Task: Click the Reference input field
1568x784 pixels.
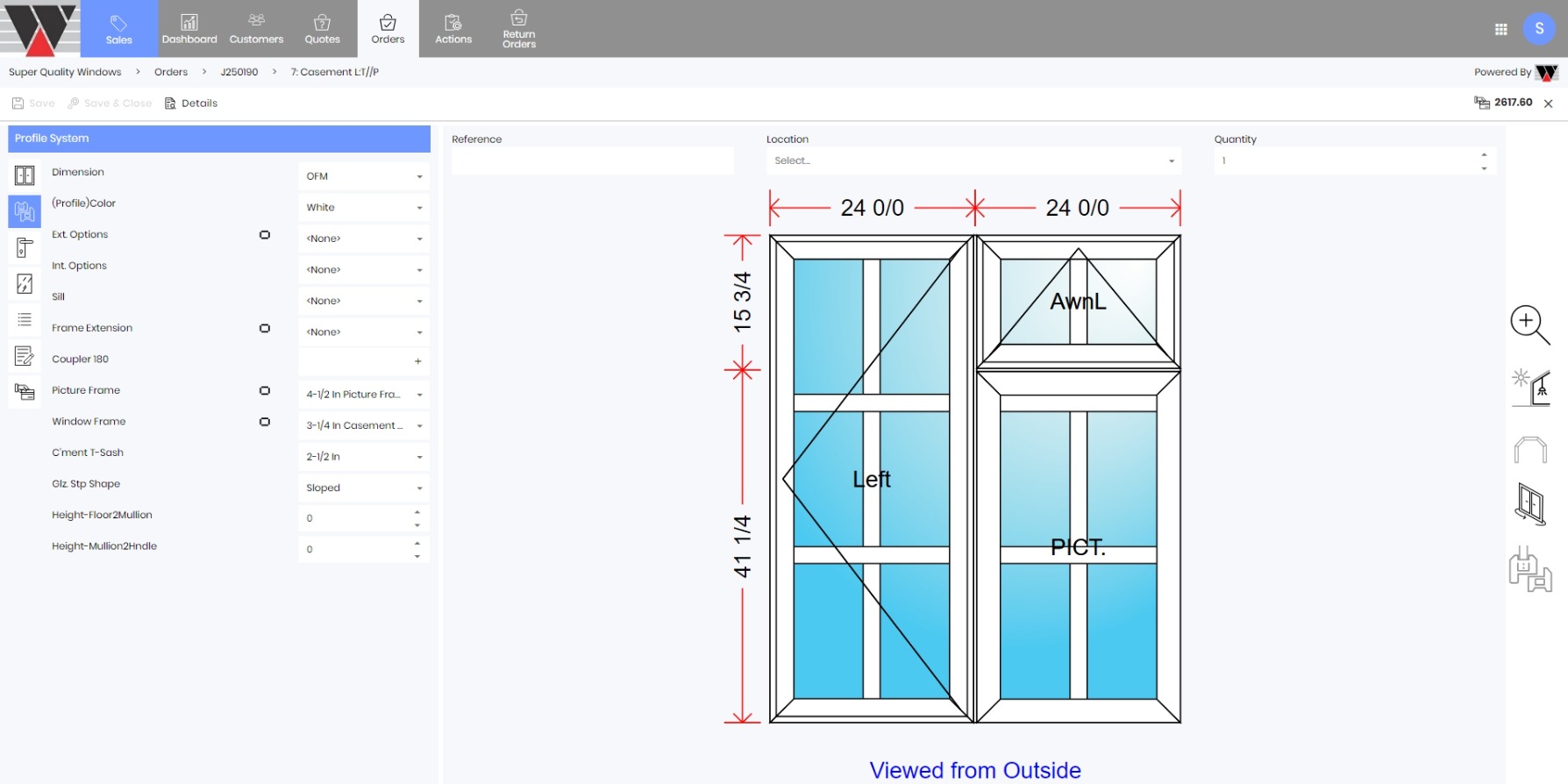Action: (592, 161)
